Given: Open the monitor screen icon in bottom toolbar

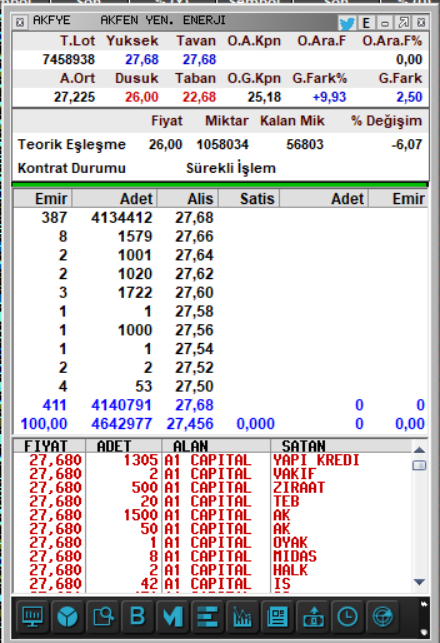Looking at the screenshot, I should pyautogui.click(x=33, y=616).
